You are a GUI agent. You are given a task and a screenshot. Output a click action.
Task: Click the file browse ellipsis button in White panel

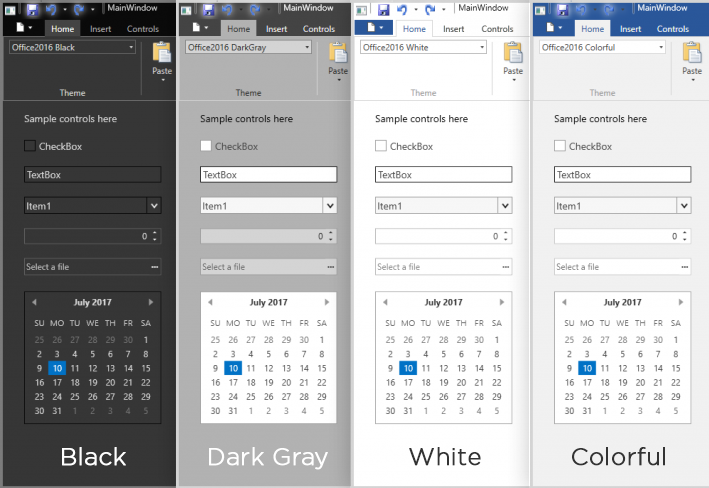tap(506, 267)
